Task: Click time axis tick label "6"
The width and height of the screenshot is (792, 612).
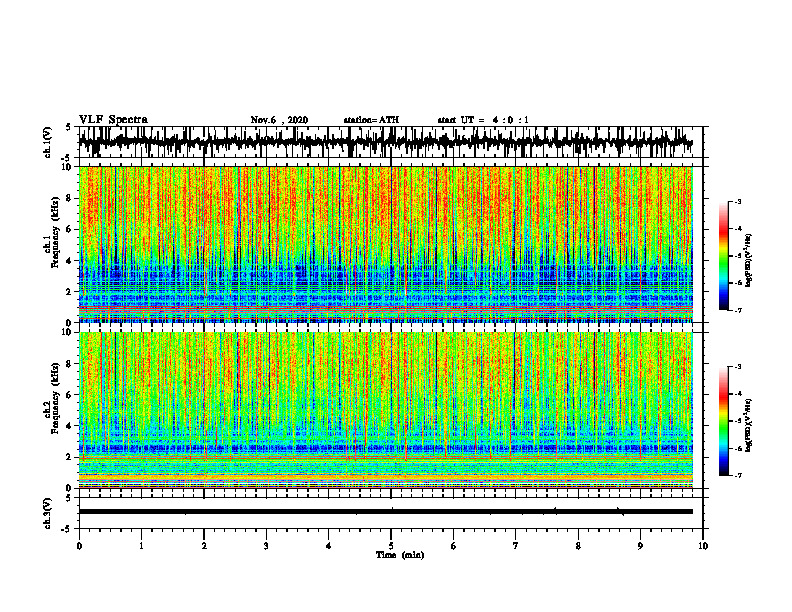Action: [454, 546]
